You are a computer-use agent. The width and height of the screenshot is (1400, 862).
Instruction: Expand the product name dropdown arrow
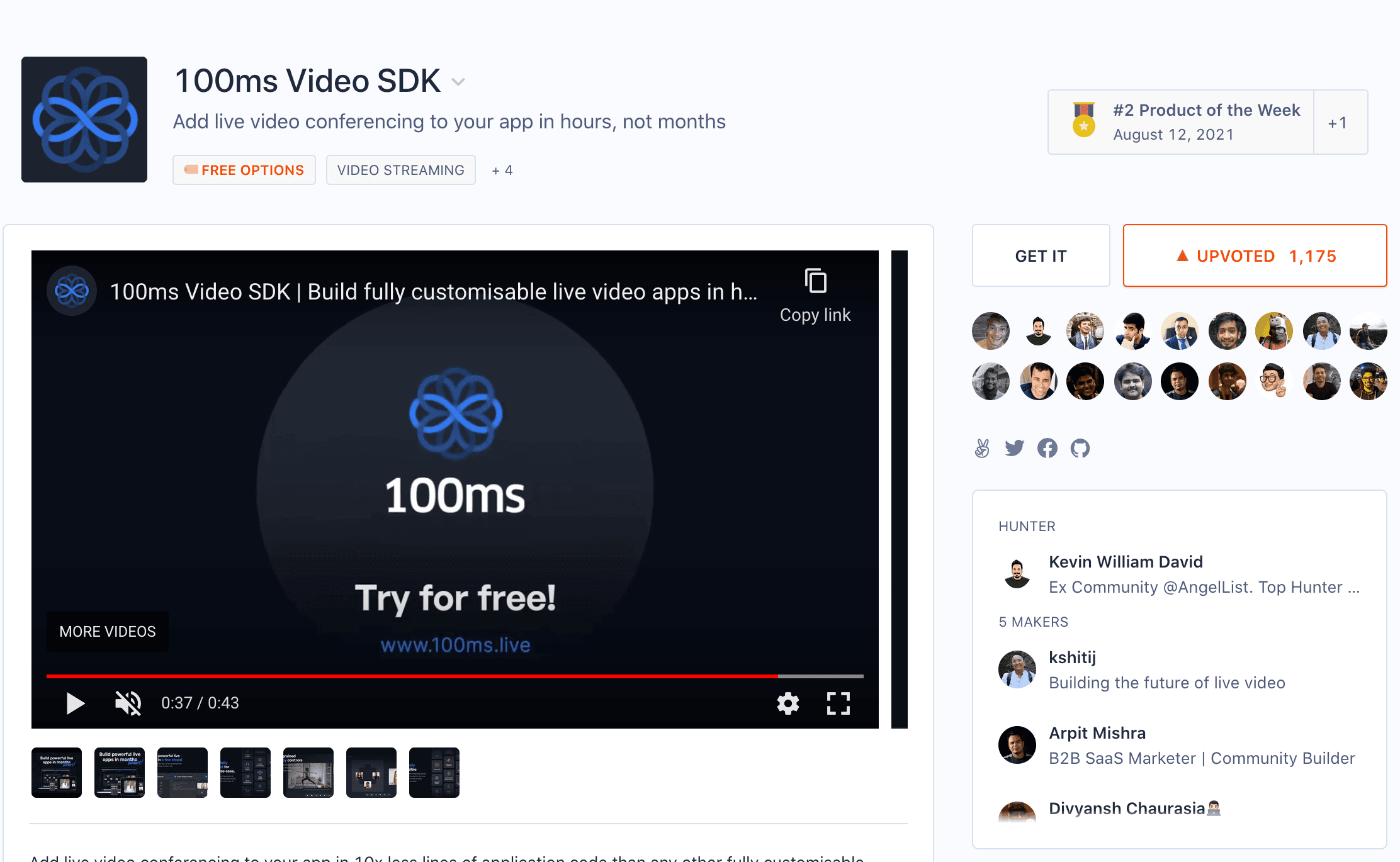(x=458, y=82)
